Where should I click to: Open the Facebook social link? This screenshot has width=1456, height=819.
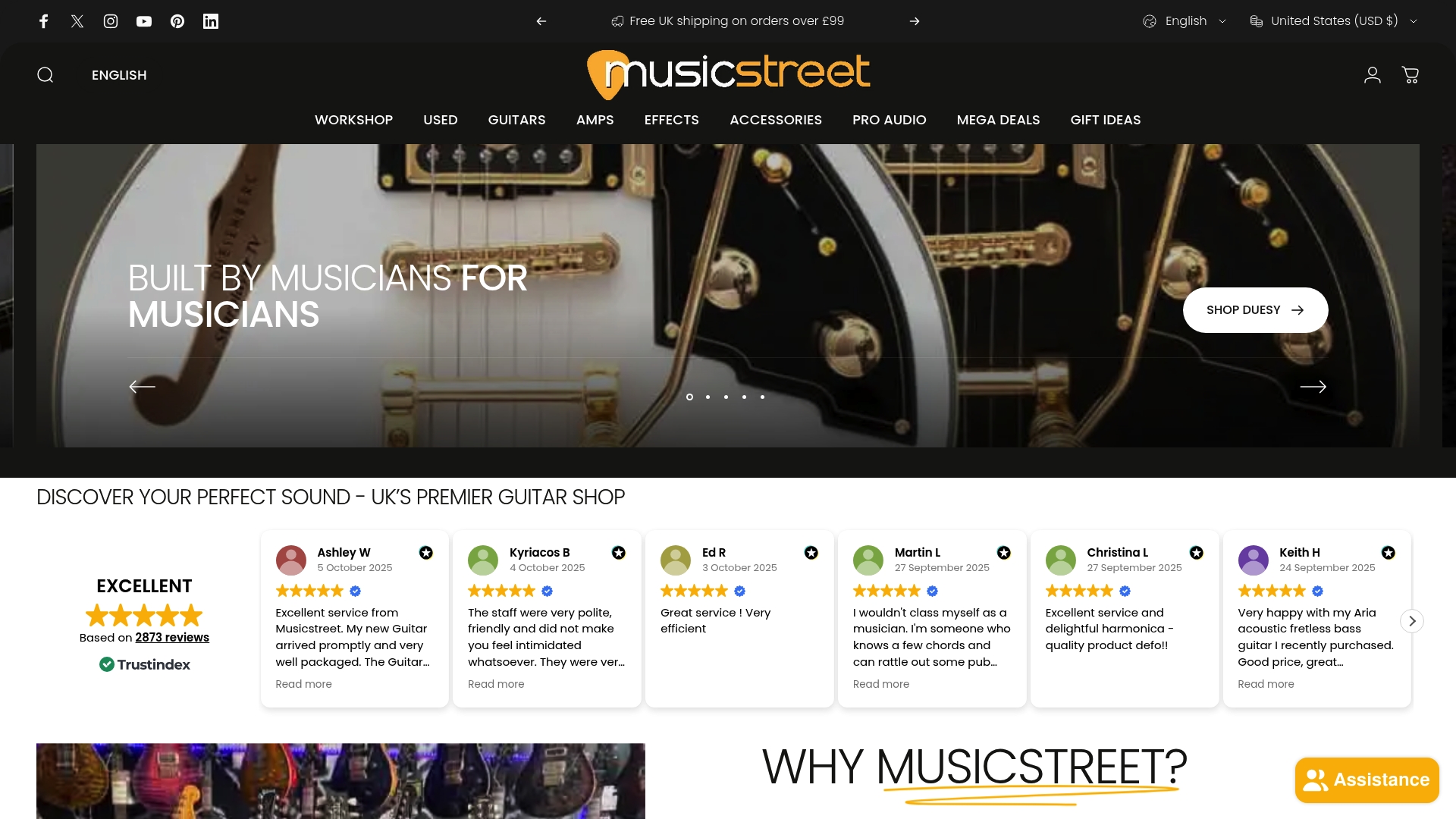coord(44,21)
